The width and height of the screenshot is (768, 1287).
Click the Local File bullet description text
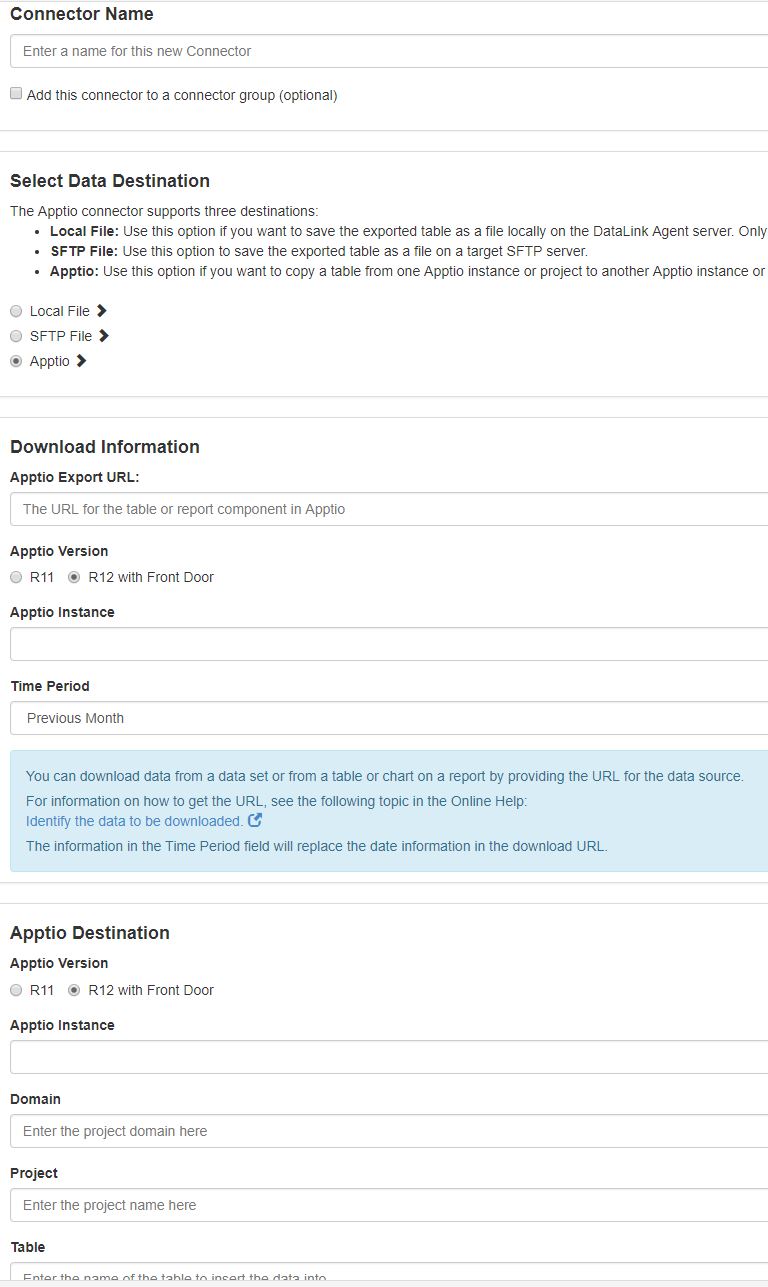click(408, 231)
